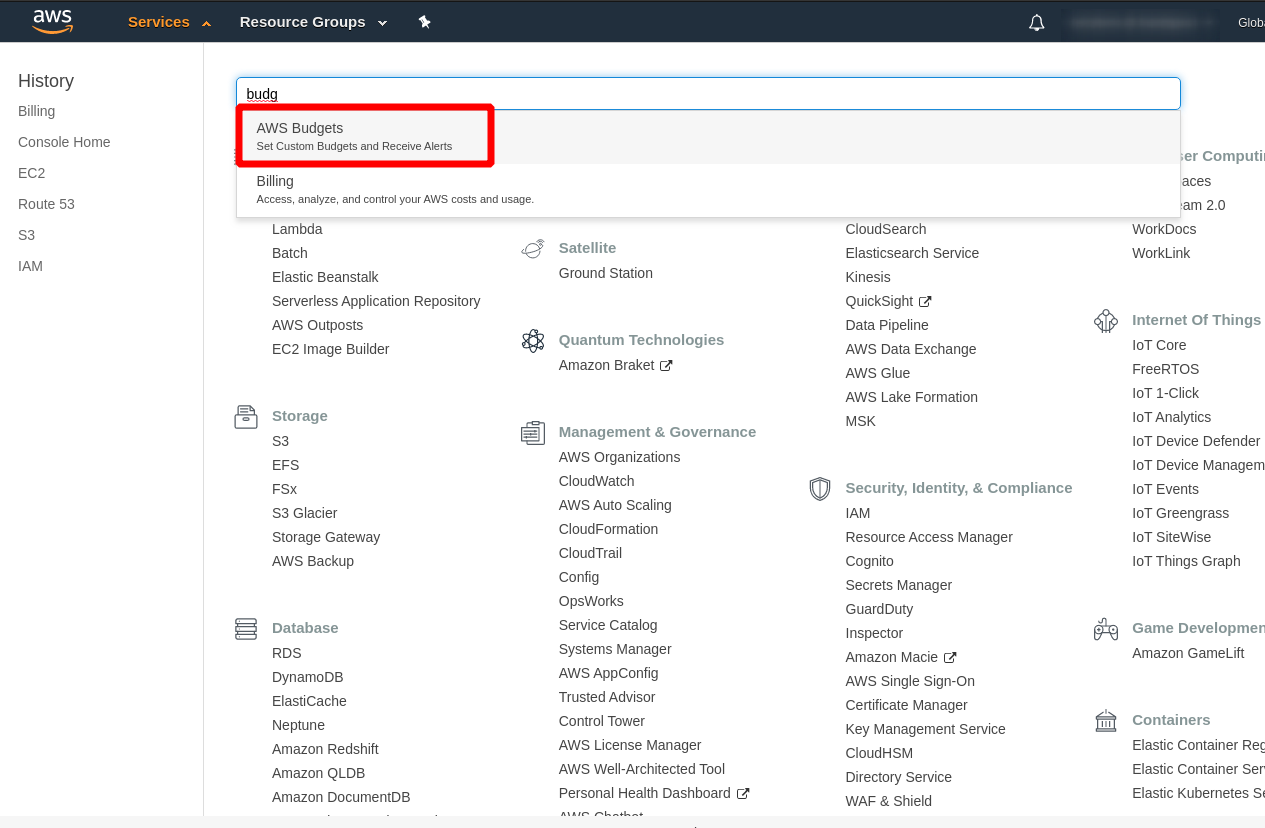Open the notifications bell
The height and width of the screenshot is (828, 1265).
(1037, 22)
